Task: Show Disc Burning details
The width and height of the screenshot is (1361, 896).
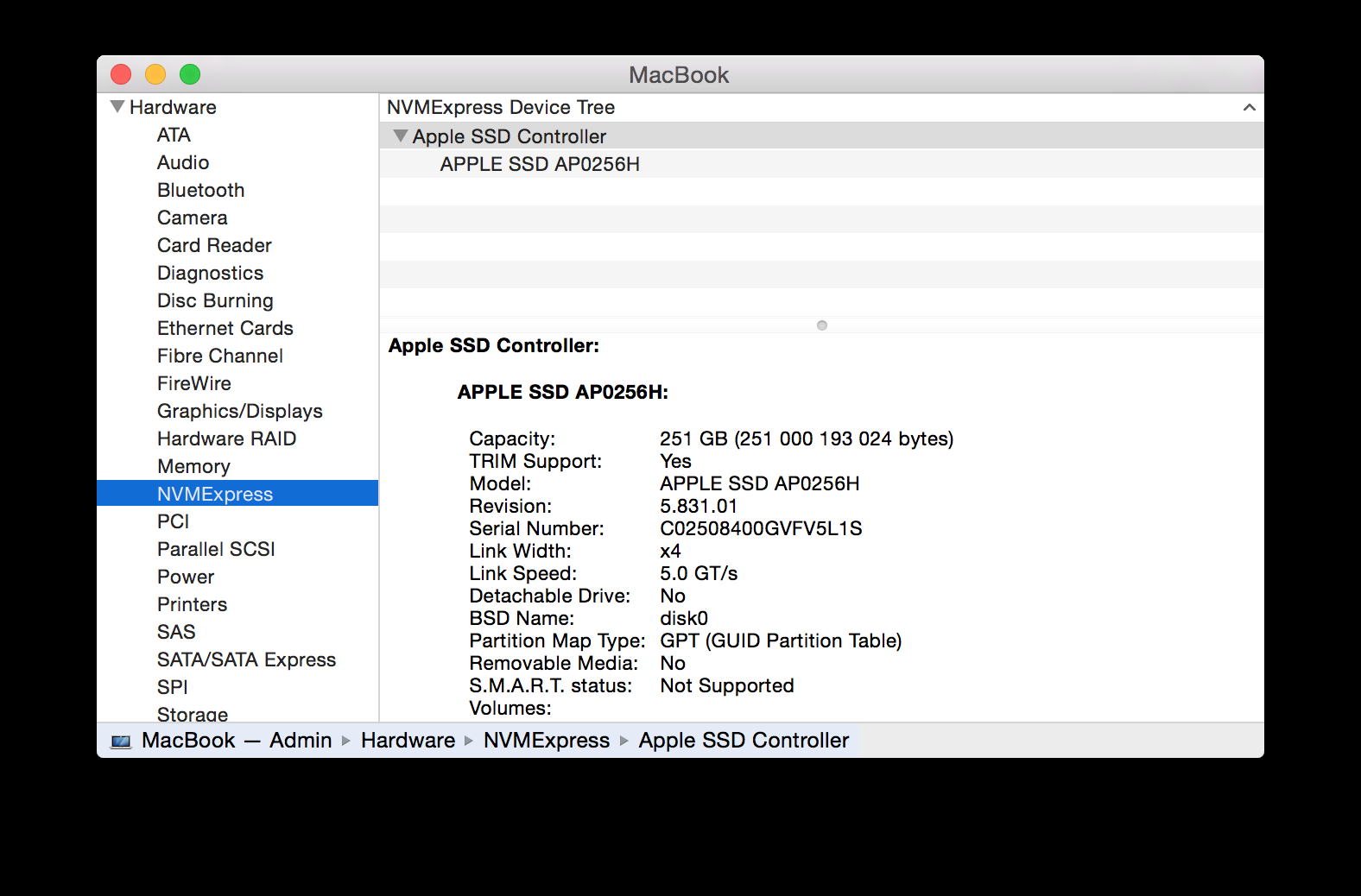Action: pyautogui.click(x=215, y=300)
